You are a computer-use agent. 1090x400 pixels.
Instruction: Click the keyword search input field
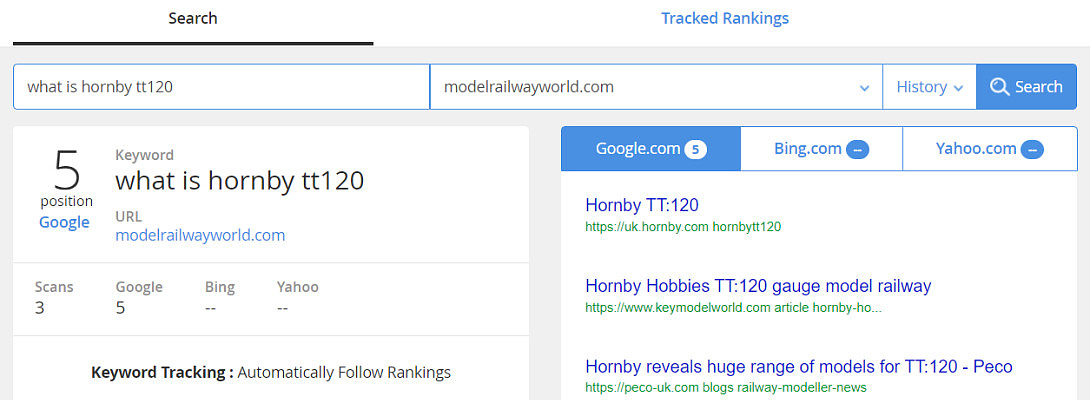(x=221, y=87)
